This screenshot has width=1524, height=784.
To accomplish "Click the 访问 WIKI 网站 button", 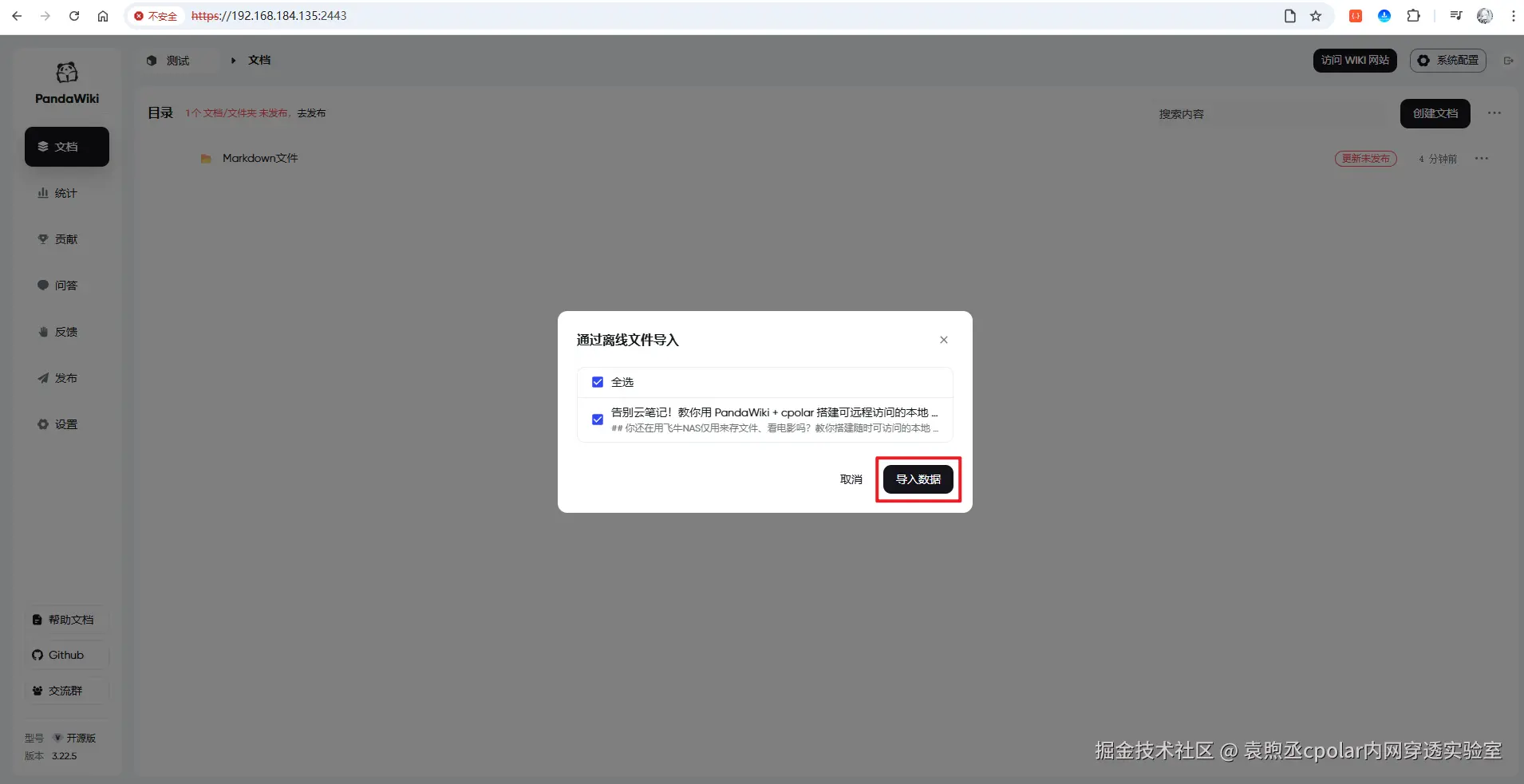I will click(1355, 61).
